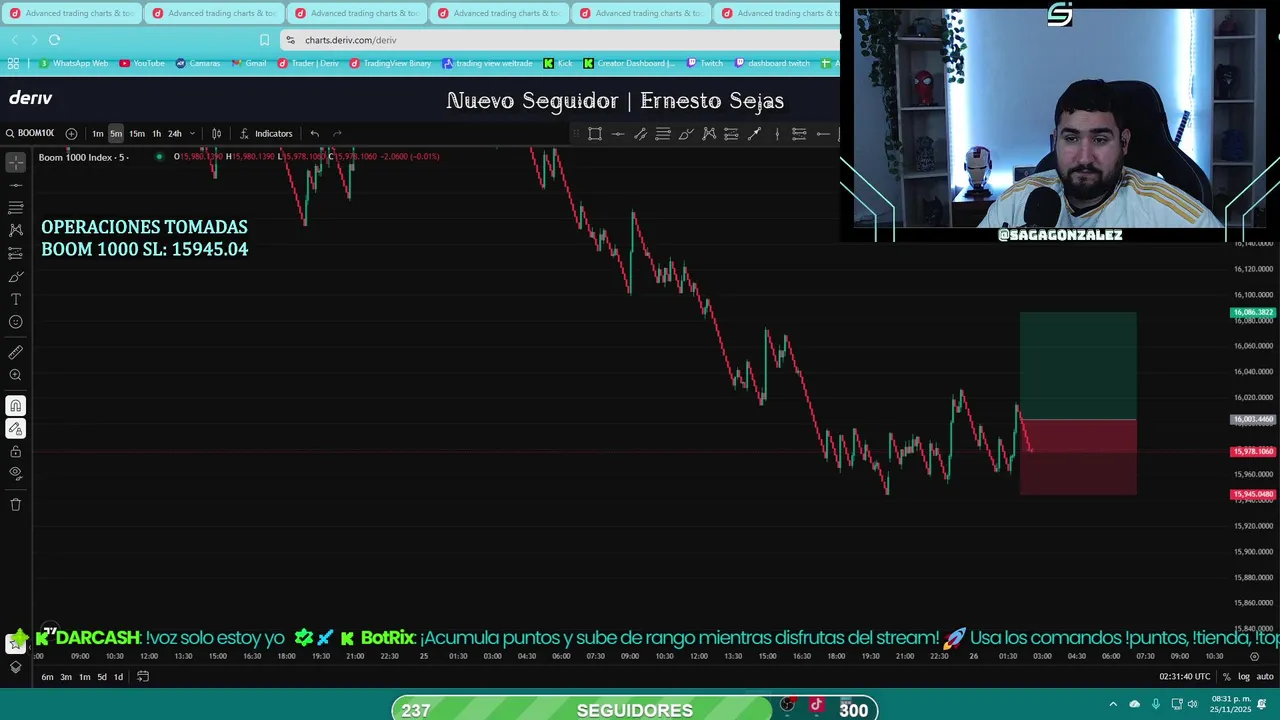This screenshot has width=1280, height=720.
Task: Expand the time interval dropdown chevron
Action: click(x=192, y=134)
